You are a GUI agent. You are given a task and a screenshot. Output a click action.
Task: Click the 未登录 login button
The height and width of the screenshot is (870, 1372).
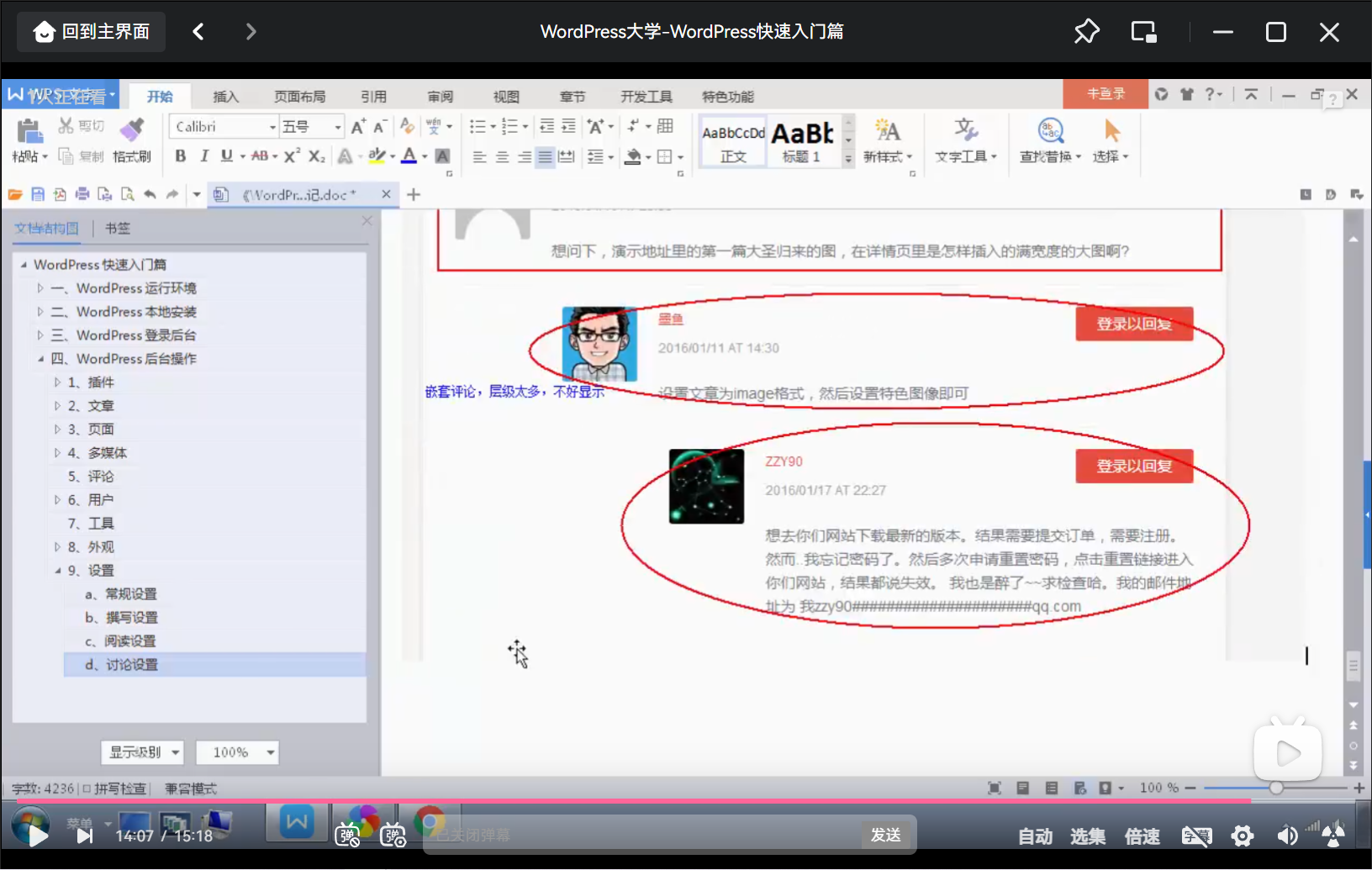coord(1106,94)
